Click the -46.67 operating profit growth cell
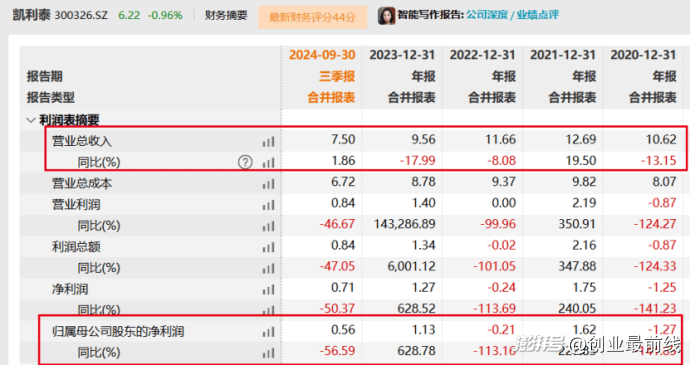The width and height of the screenshot is (690, 365). 337,224
